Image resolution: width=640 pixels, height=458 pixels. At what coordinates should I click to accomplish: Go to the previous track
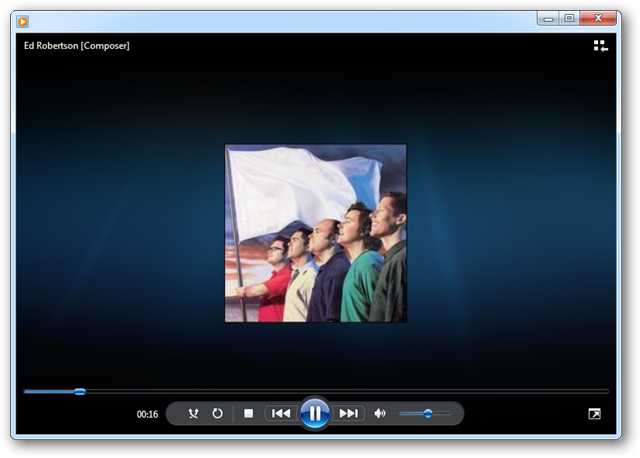tap(281, 414)
